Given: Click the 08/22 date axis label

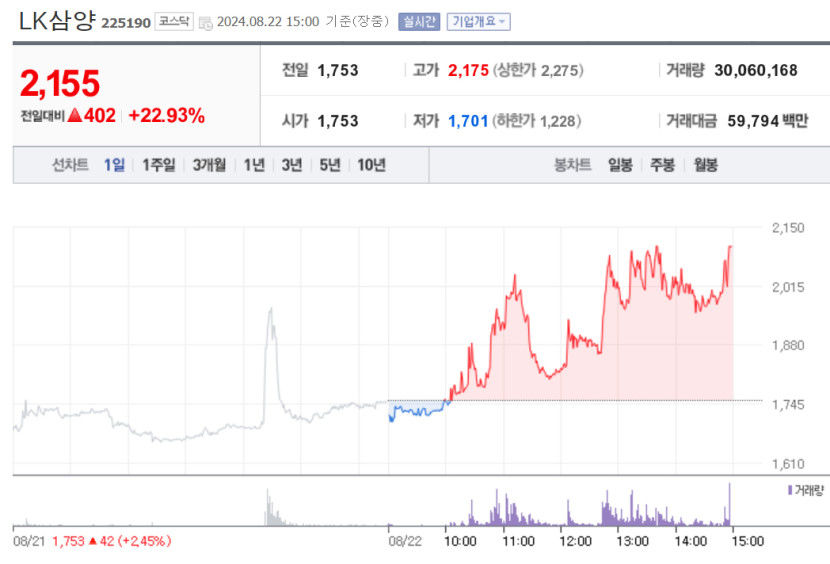Looking at the screenshot, I should [x=405, y=541].
